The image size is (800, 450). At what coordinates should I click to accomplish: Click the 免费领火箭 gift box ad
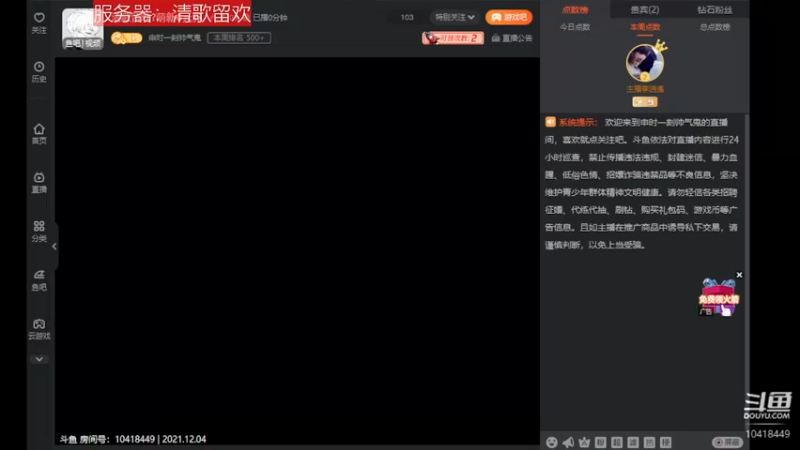(x=718, y=298)
